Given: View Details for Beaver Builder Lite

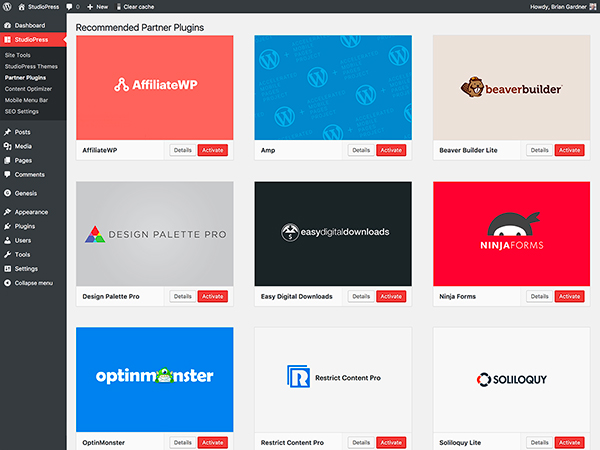Looking at the screenshot, I should click(x=539, y=150).
